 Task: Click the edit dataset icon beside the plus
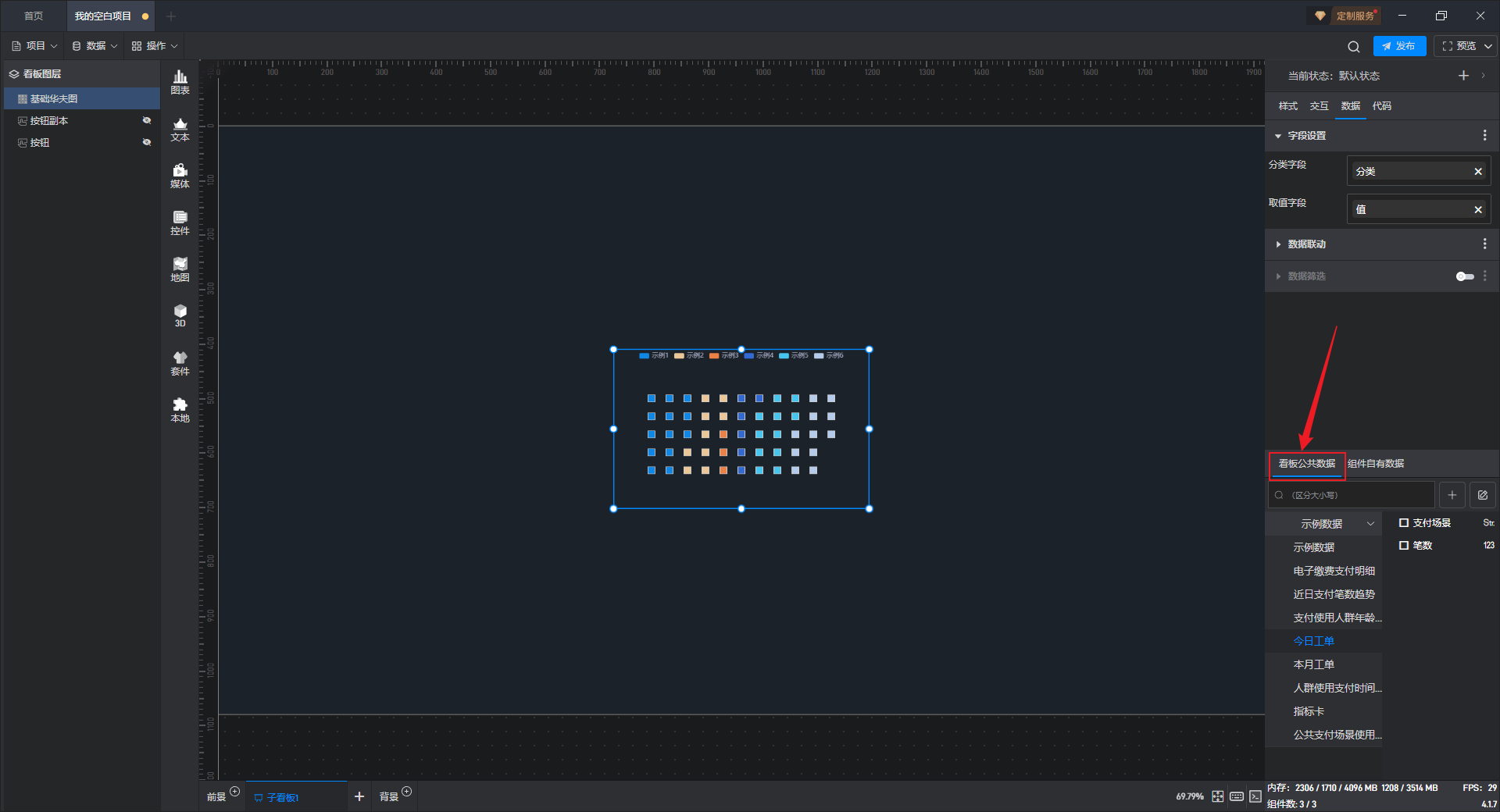pyautogui.click(x=1482, y=495)
